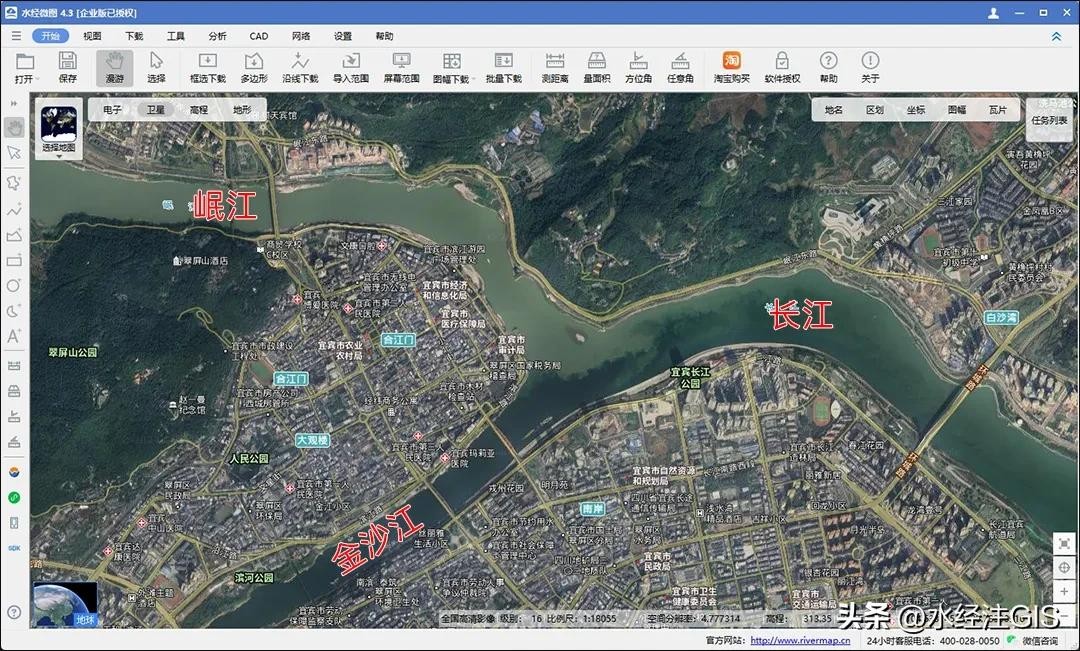
Task: Collapse the ribbon with the top-right chevron
Action: 1056,36
